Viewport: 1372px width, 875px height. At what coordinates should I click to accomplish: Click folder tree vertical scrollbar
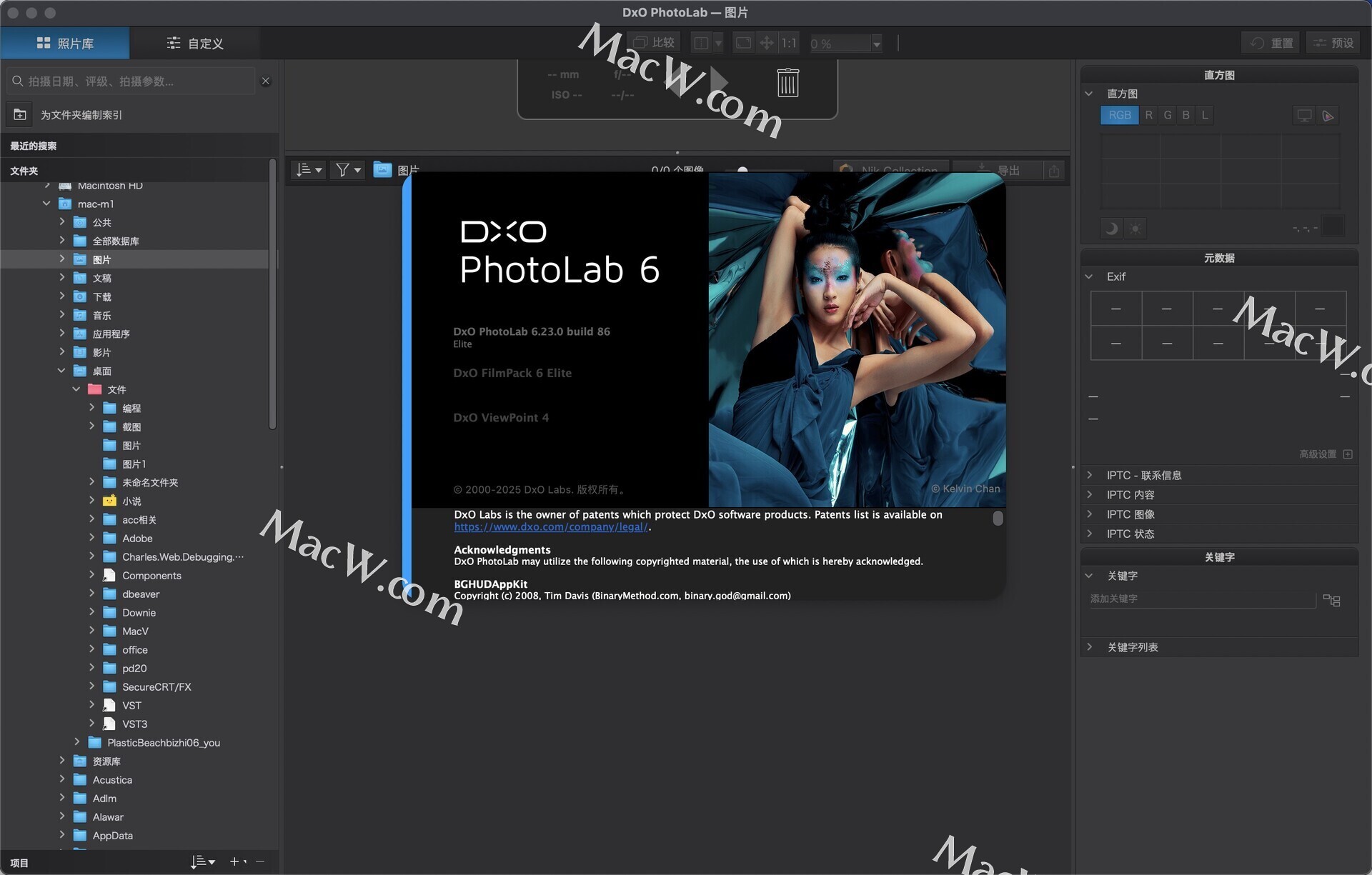[x=272, y=296]
